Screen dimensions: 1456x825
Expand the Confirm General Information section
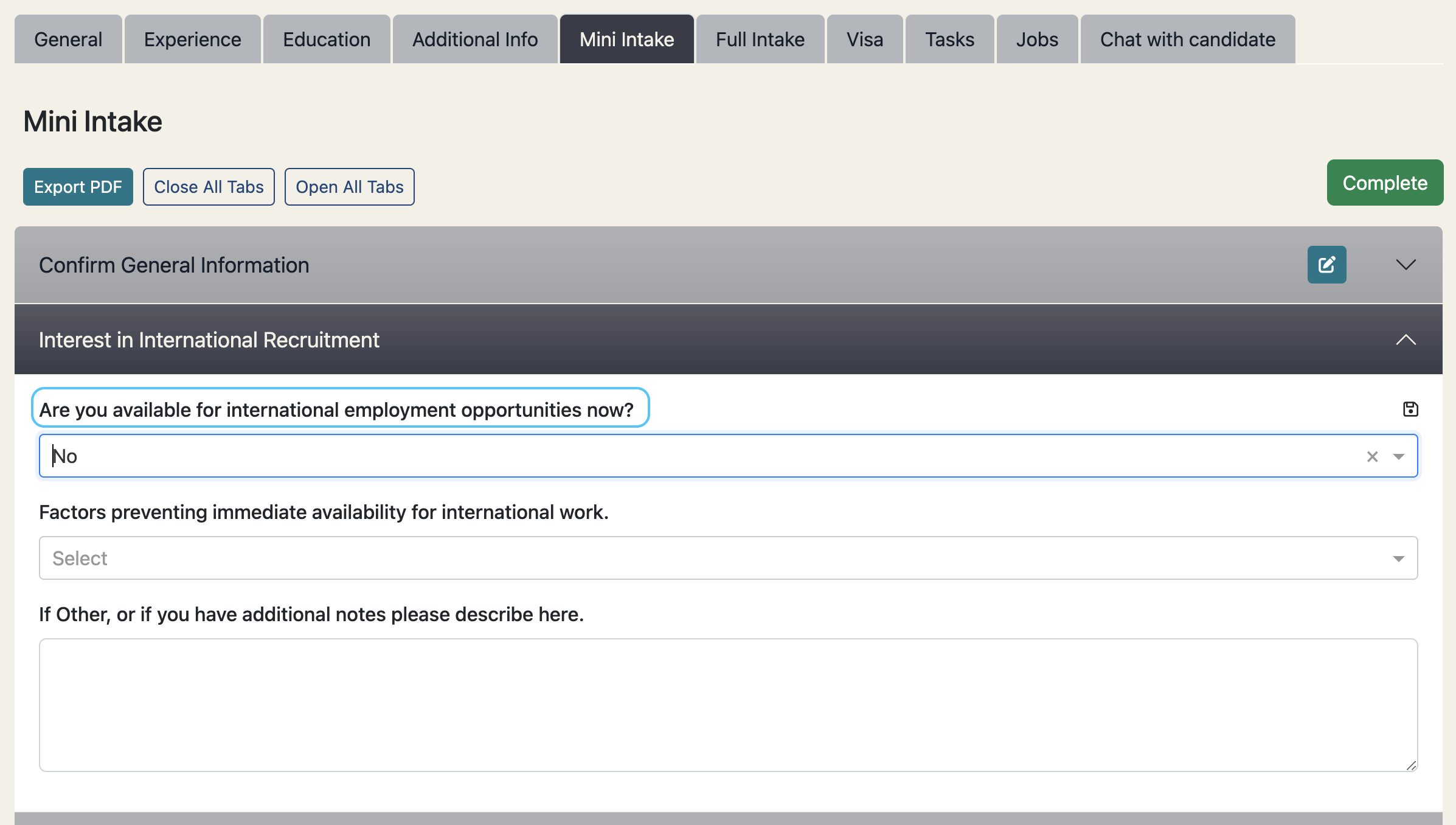click(1406, 265)
